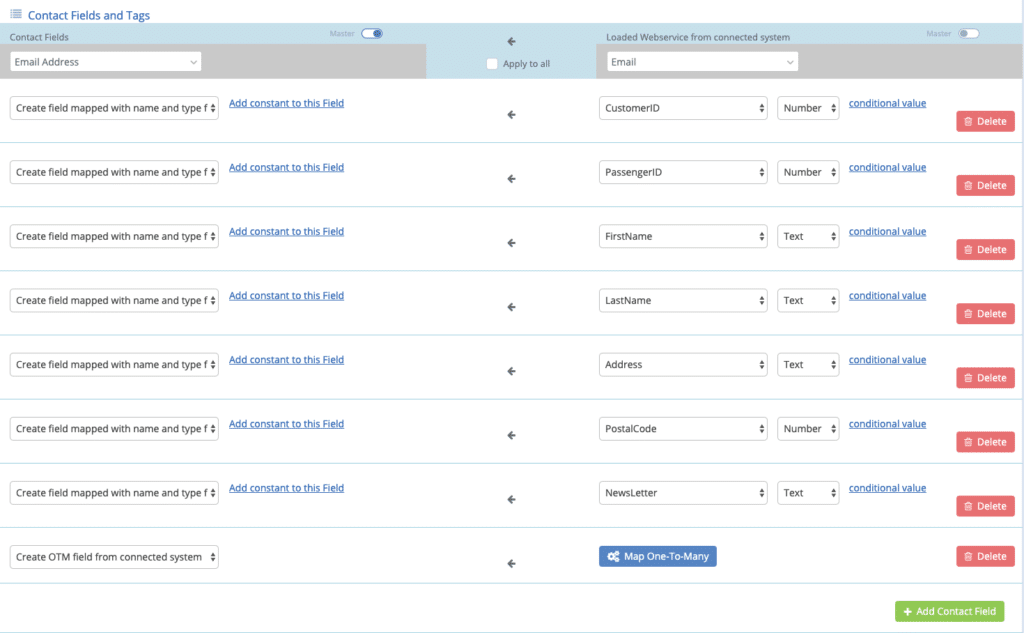Screen dimensions: 1024x633
Task: Delete the Address mapping row
Action: pyautogui.click(x=985, y=378)
